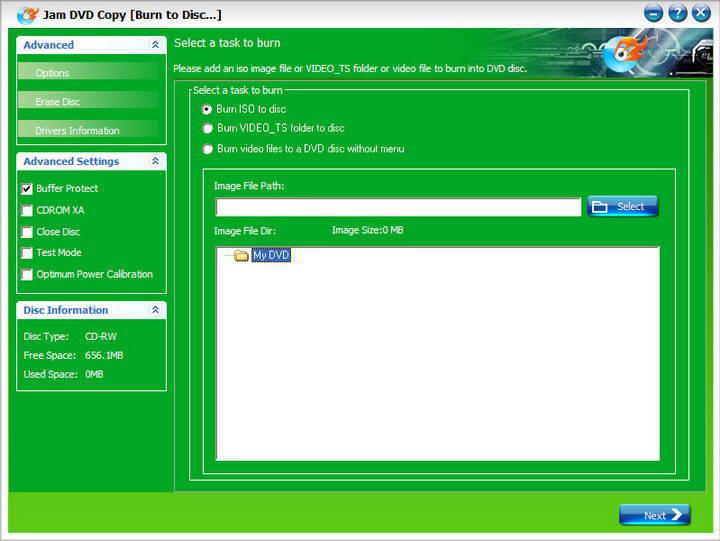Minimize the Jam DVD Copy window
Screen dimensions: 720x541
coord(653,13)
